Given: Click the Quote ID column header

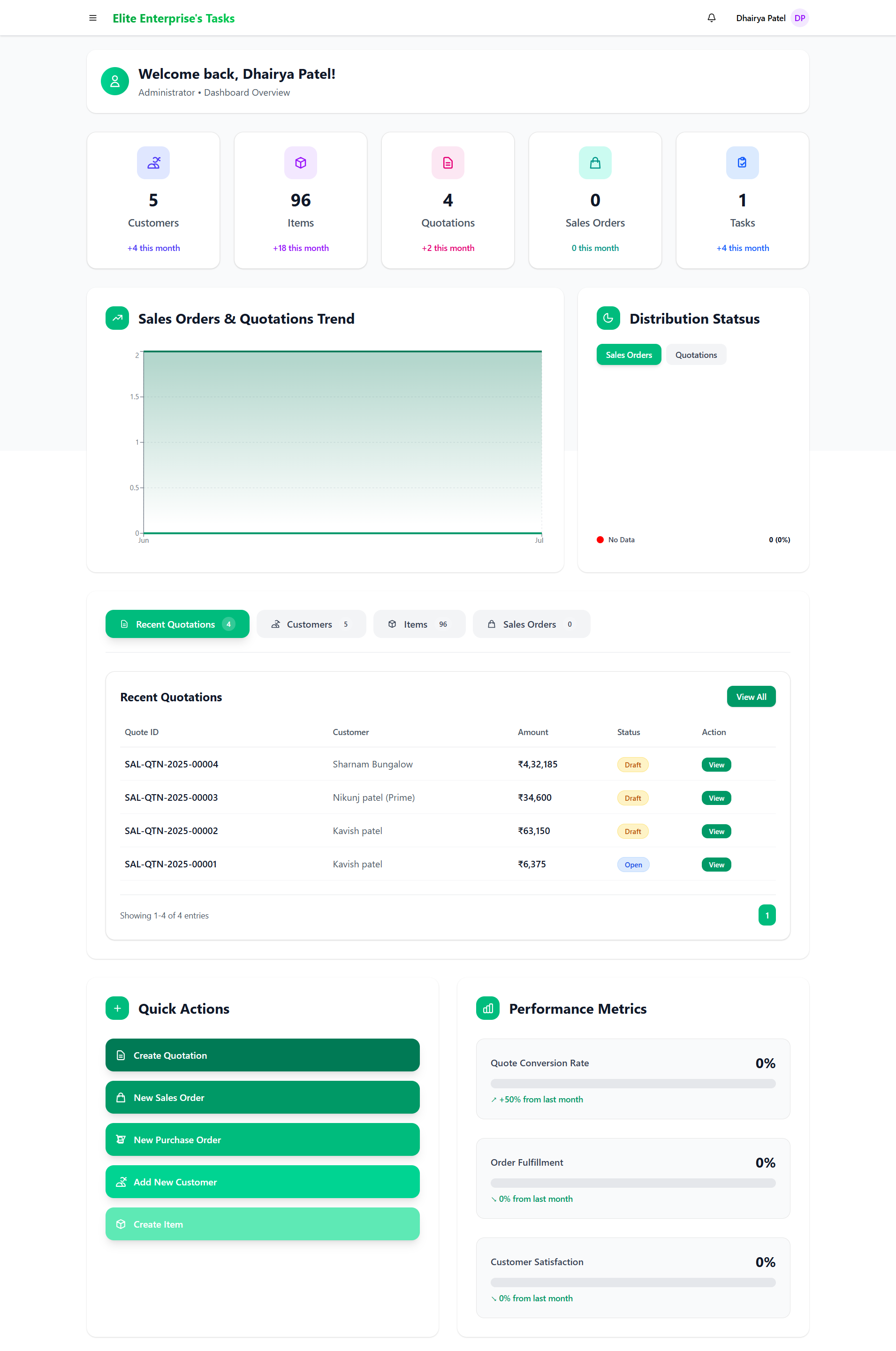Looking at the screenshot, I should [142, 732].
